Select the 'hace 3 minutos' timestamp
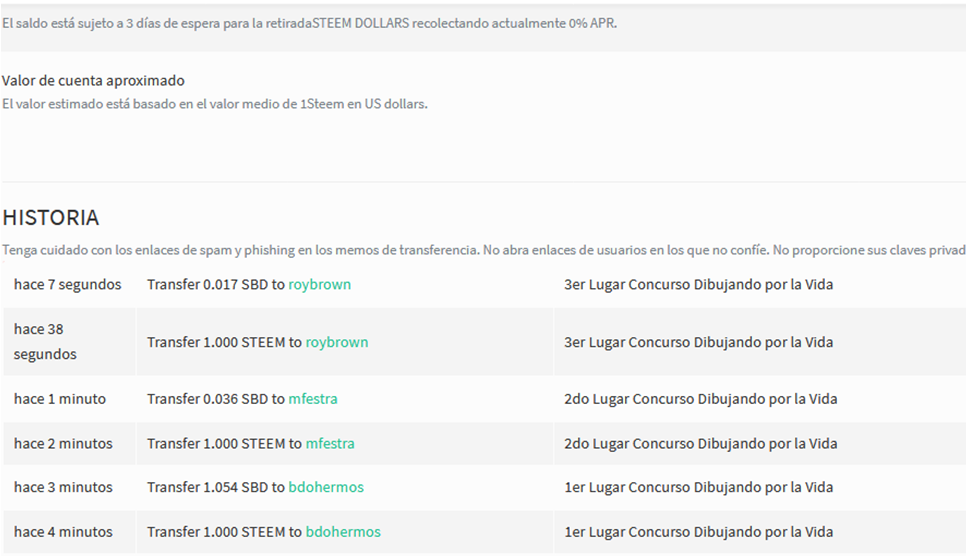The image size is (967, 557). tap(64, 487)
